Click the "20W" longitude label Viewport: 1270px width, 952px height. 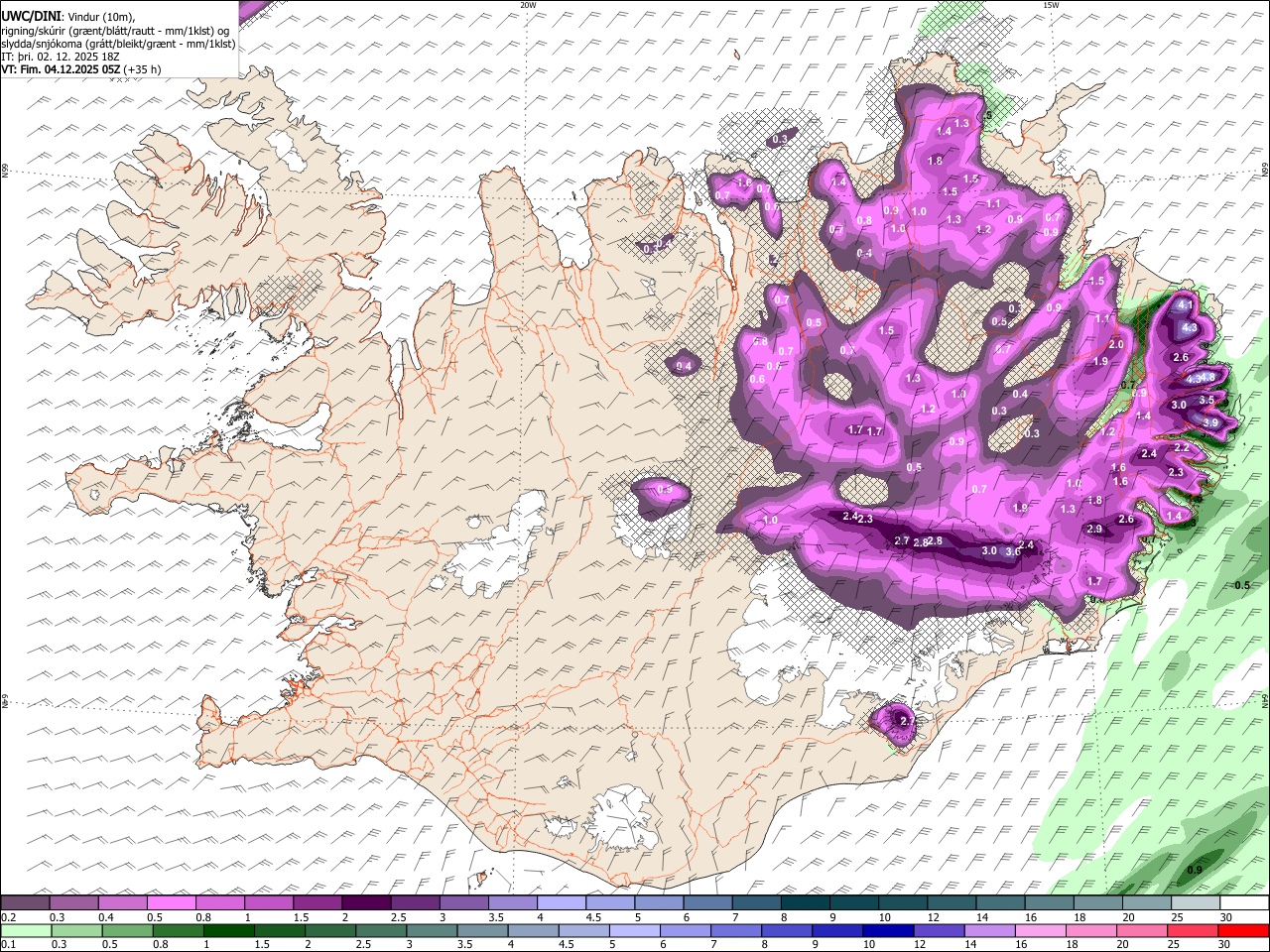(528, 5)
